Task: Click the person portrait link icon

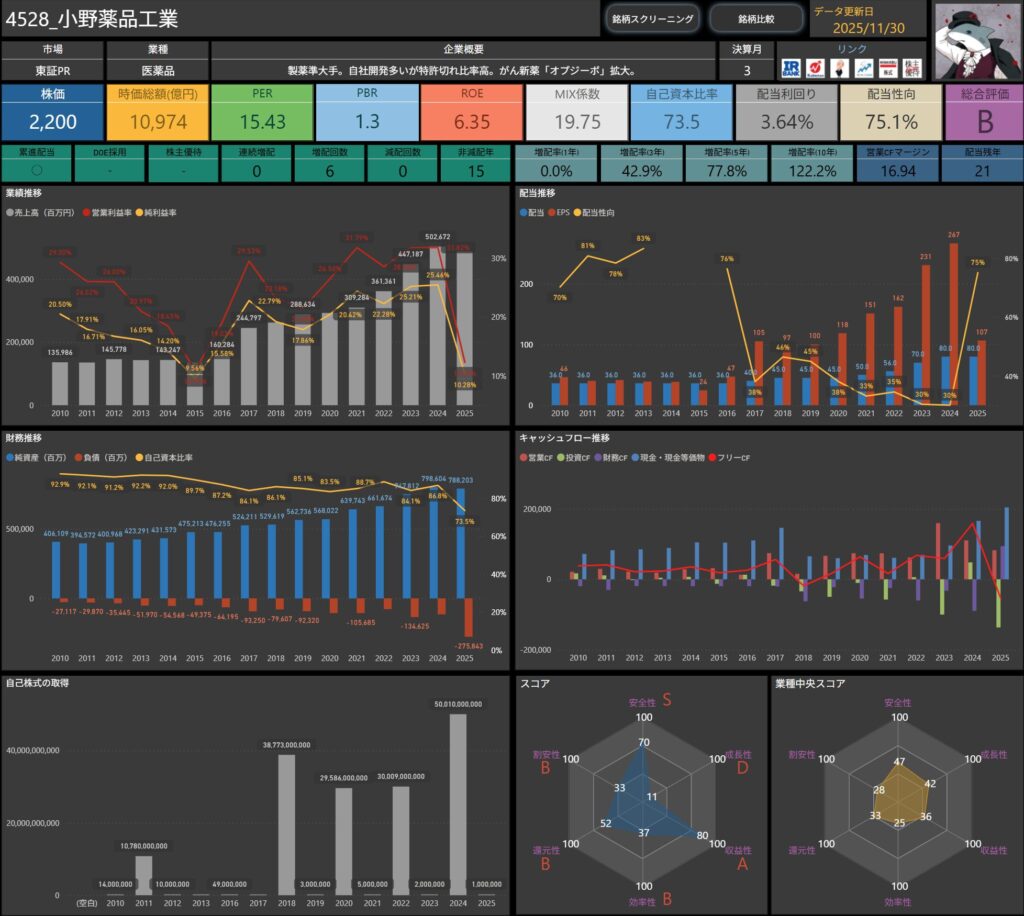Action: coord(838,68)
